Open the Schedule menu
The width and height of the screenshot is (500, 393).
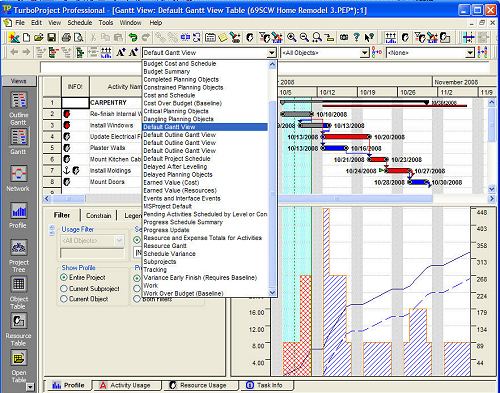click(80, 23)
